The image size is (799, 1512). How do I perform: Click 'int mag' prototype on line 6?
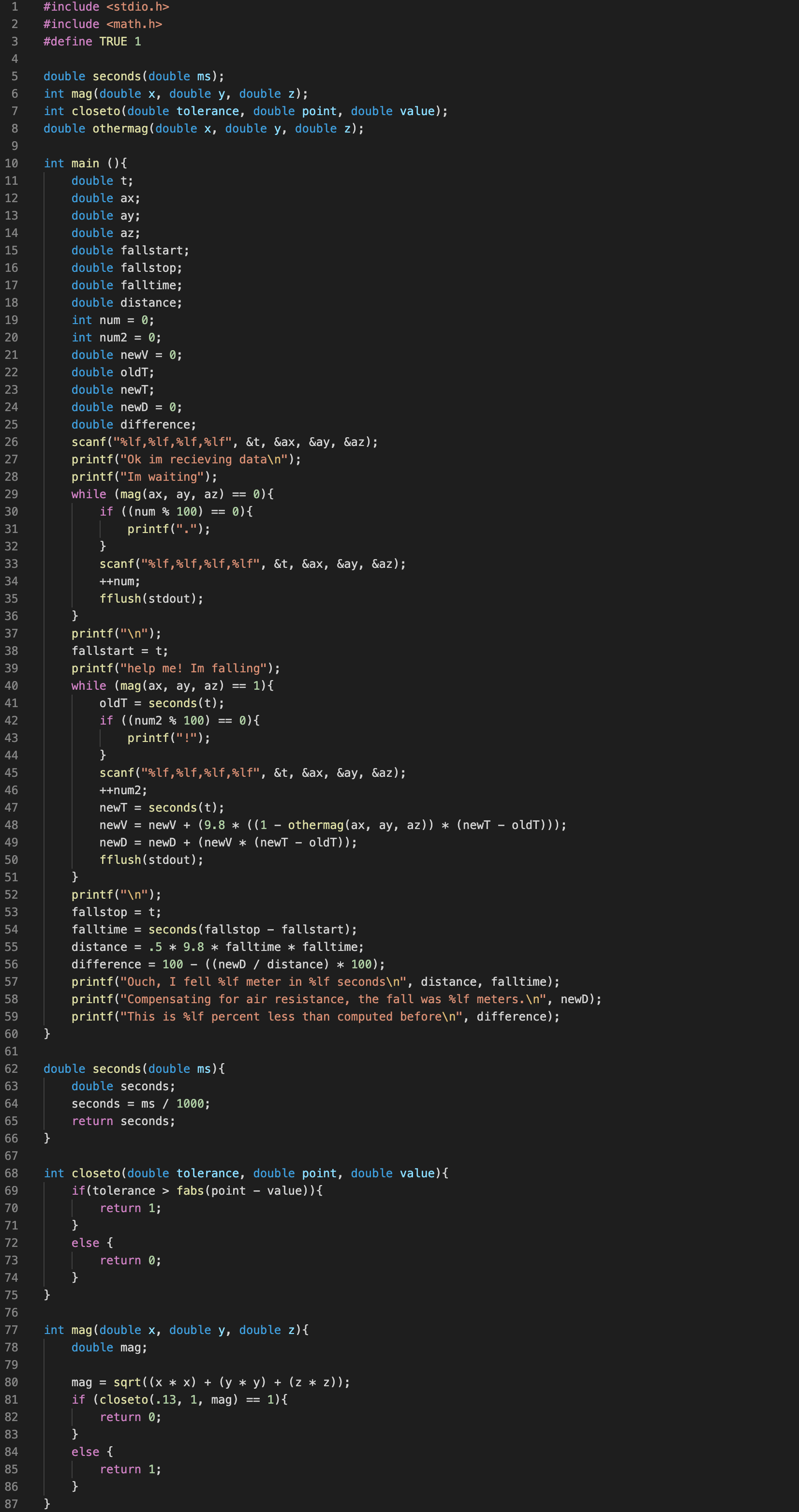tap(176, 93)
